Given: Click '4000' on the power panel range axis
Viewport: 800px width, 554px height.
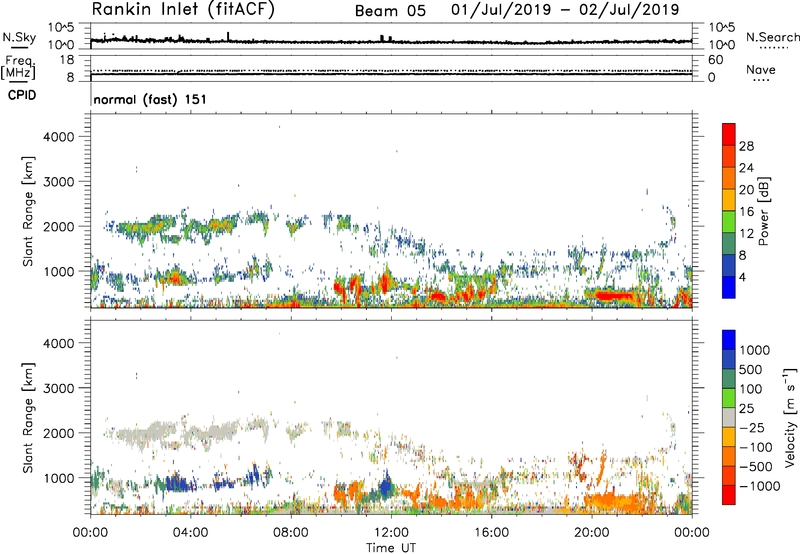Looking at the screenshot, I should (x=58, y=137).
